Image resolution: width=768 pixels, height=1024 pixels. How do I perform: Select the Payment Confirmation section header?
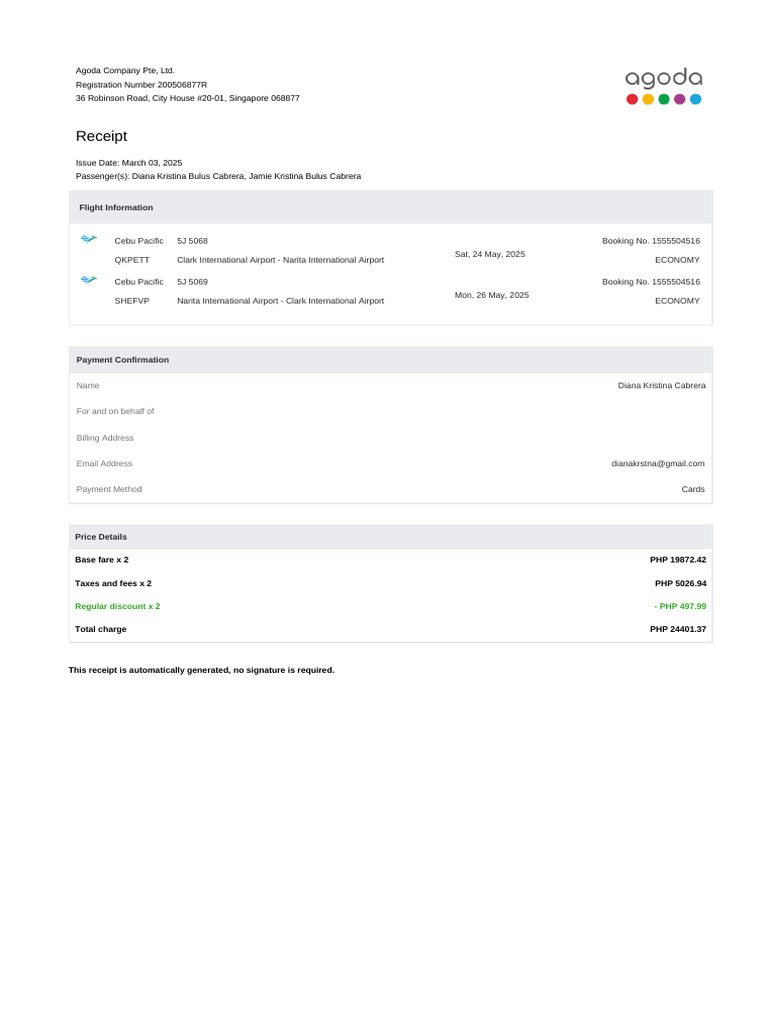click(x=123, y=360)
